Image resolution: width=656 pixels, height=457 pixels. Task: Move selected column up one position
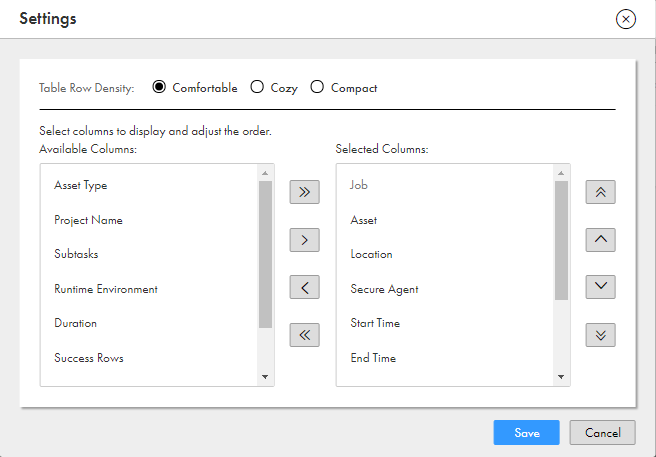click(600, 240)
